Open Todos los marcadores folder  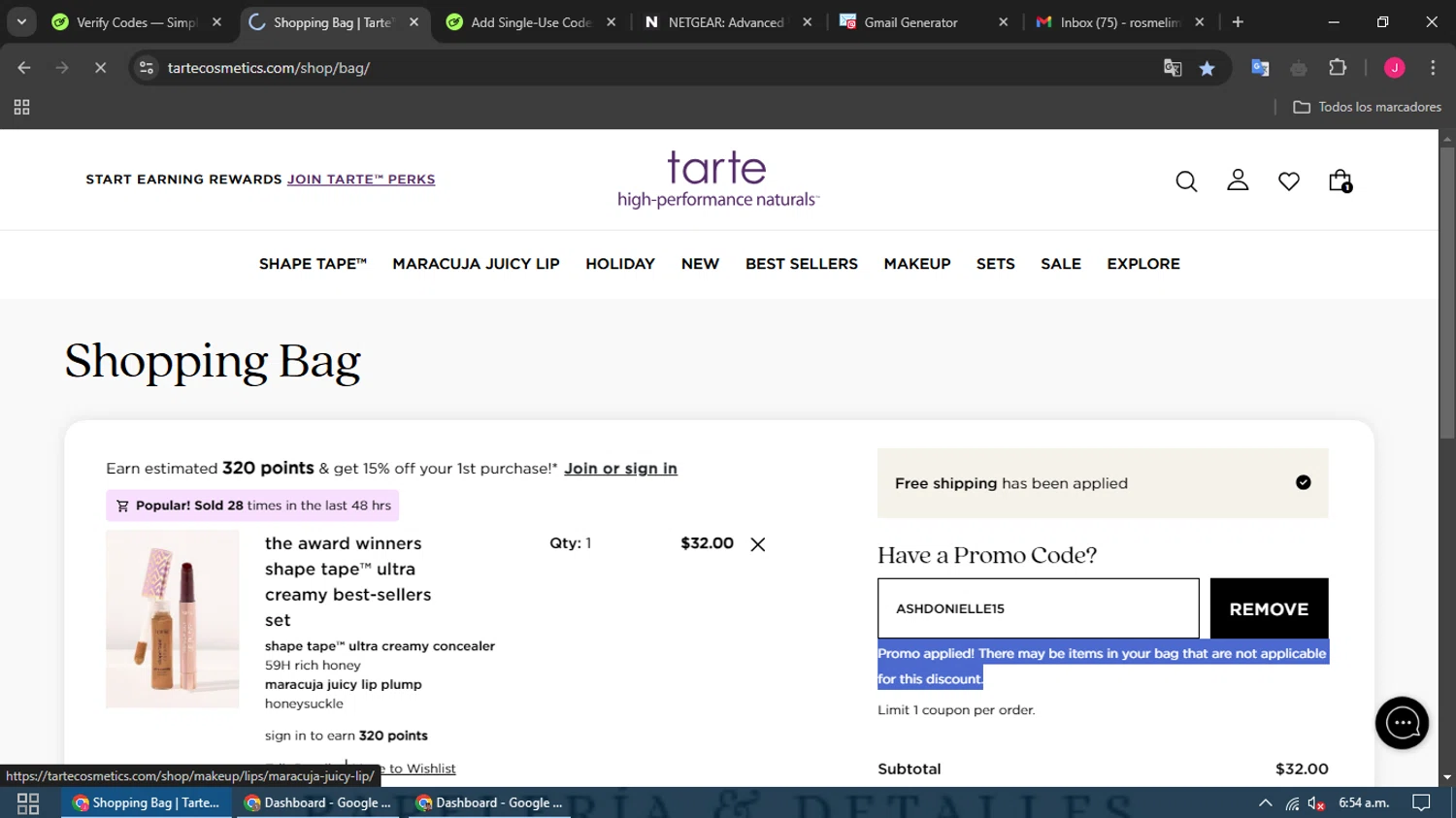pyautogui.click(x=1367, y=107)
